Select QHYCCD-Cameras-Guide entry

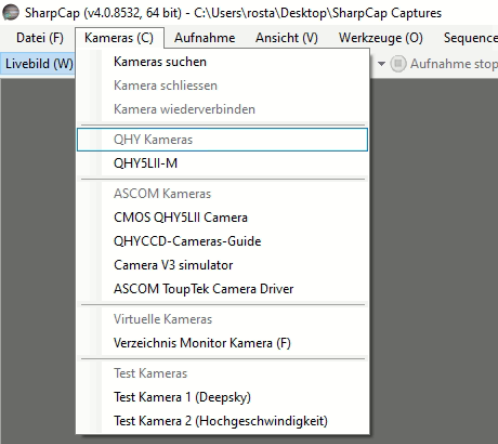222,241
